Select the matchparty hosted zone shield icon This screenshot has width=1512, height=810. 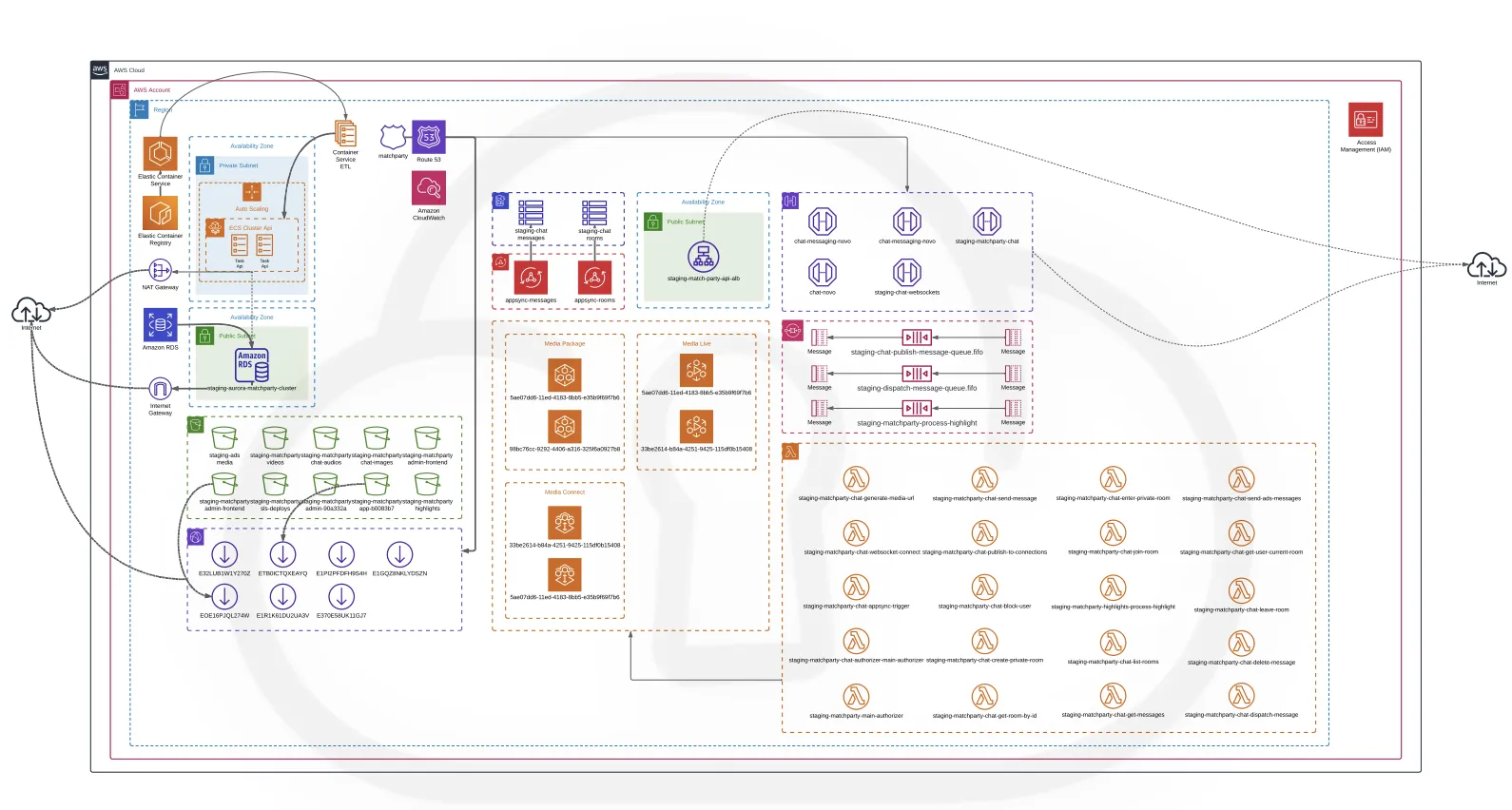[x=393, y=138]
